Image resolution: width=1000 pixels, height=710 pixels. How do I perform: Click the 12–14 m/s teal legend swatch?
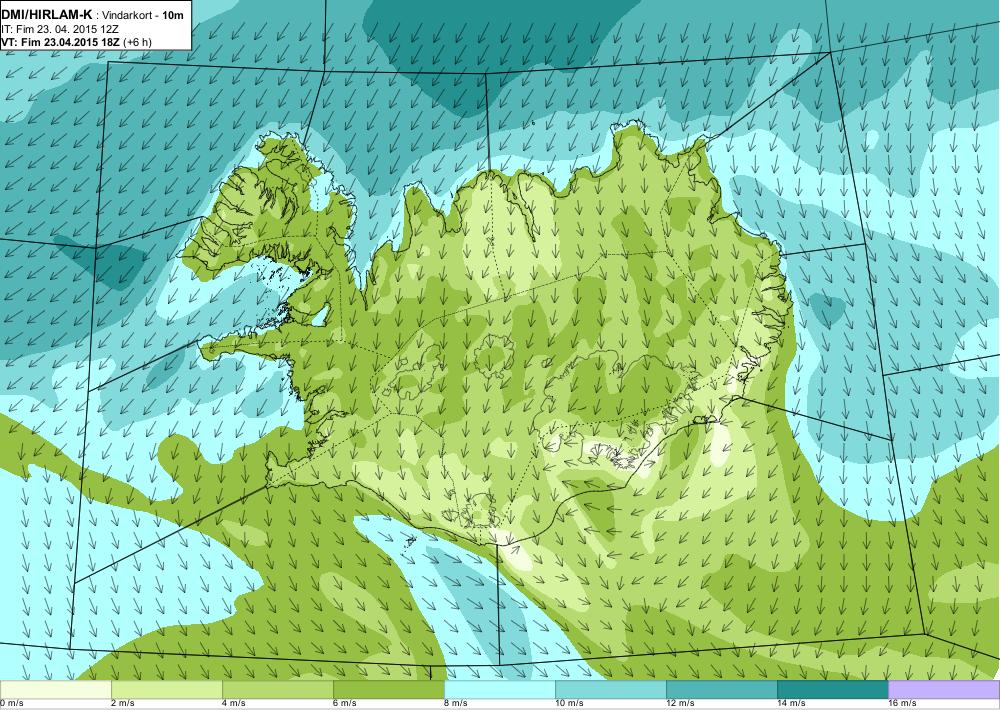click(721, 690)
